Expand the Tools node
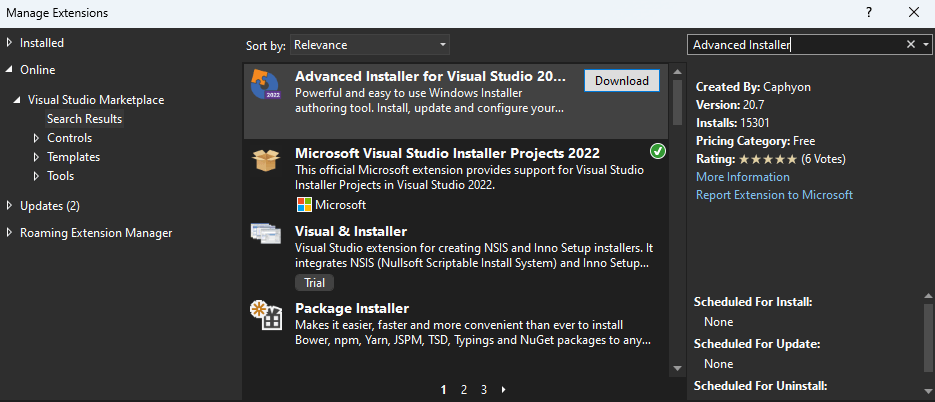Screen dimensions: 935x402 (x=37, y=176)
